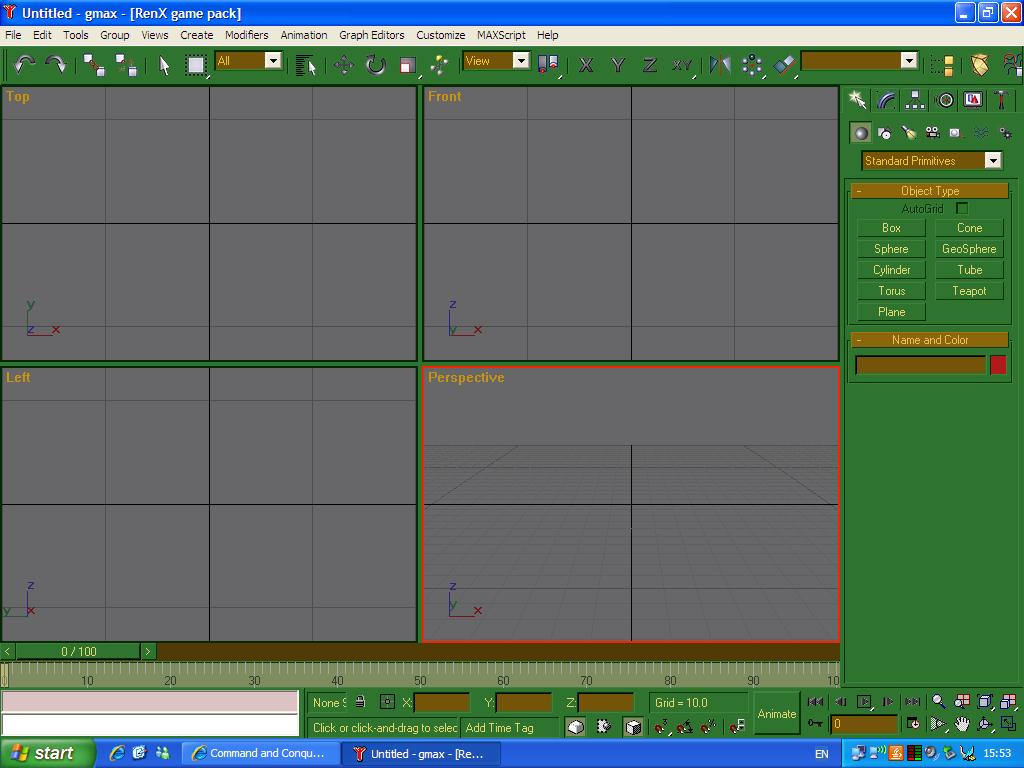Open the Modify panel tab
The image size is (1024, 768).
click(x=886, y=100)
